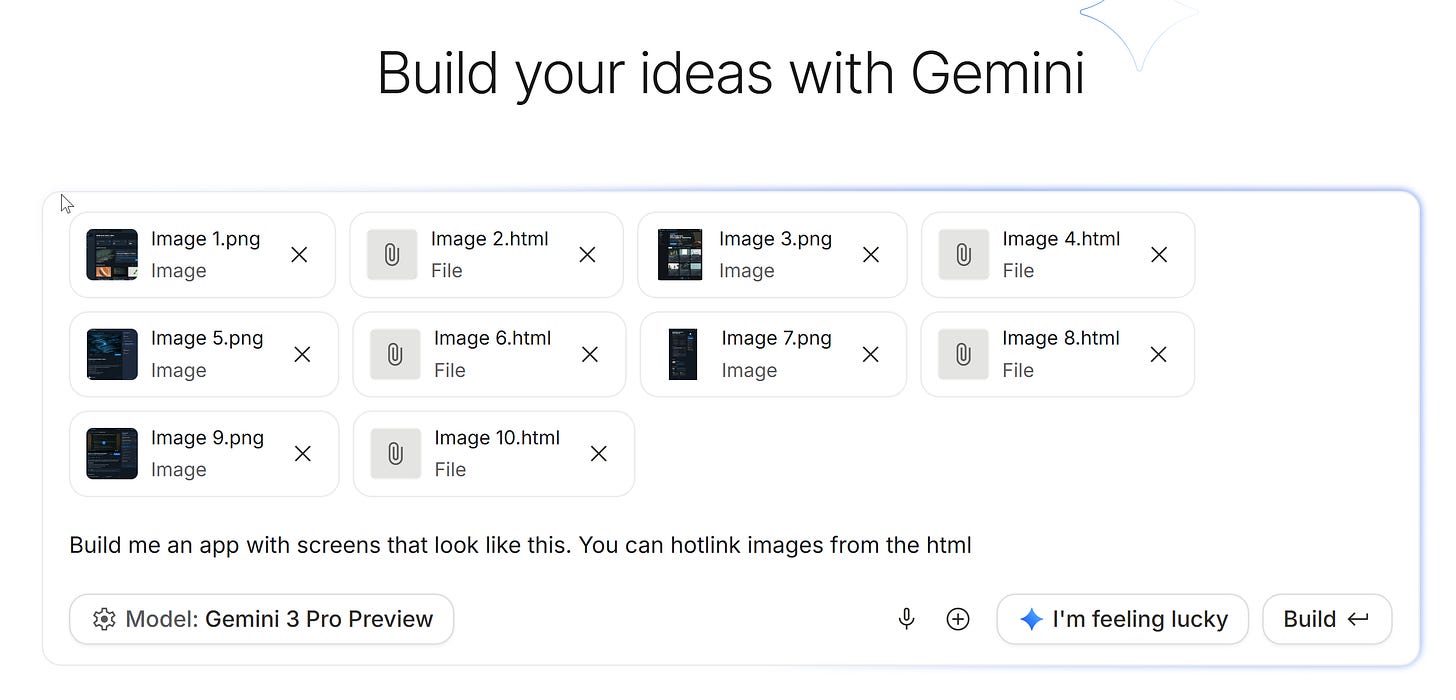1456x700 pixels.
Task: Click the Build button
Action: point(1327,619)
